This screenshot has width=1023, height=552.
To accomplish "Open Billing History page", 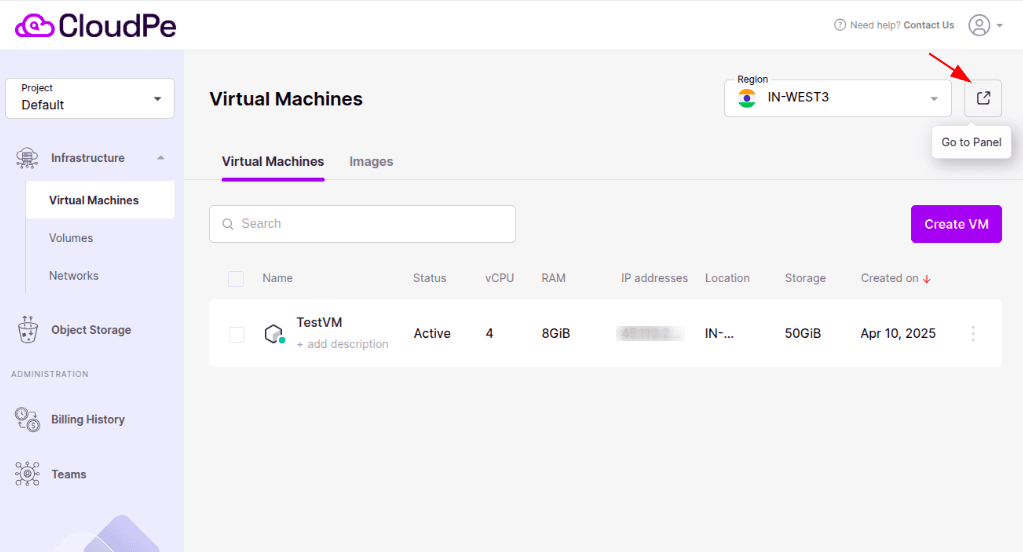I will tap(88, 419).
